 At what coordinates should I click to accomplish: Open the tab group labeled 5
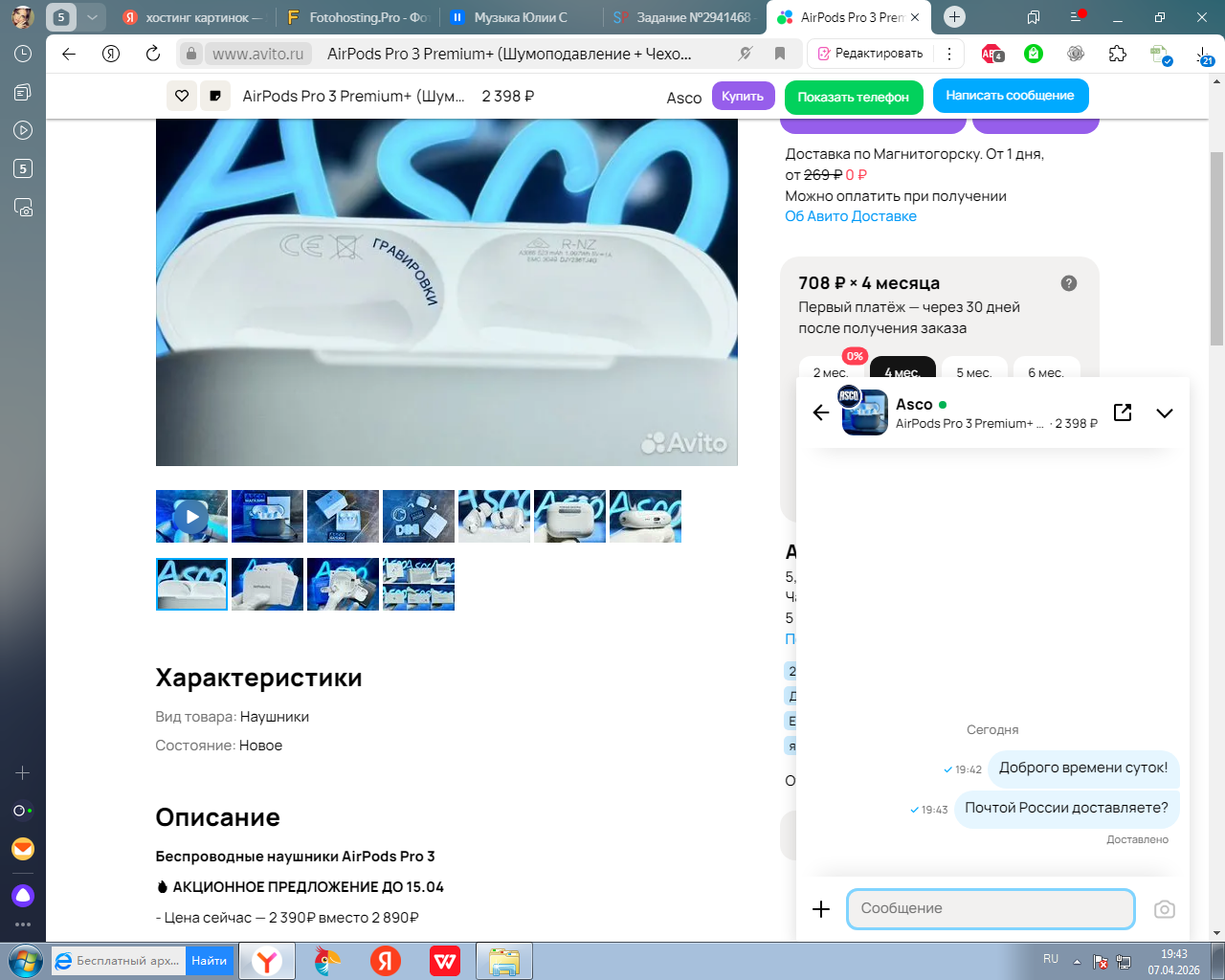point(61,17)
